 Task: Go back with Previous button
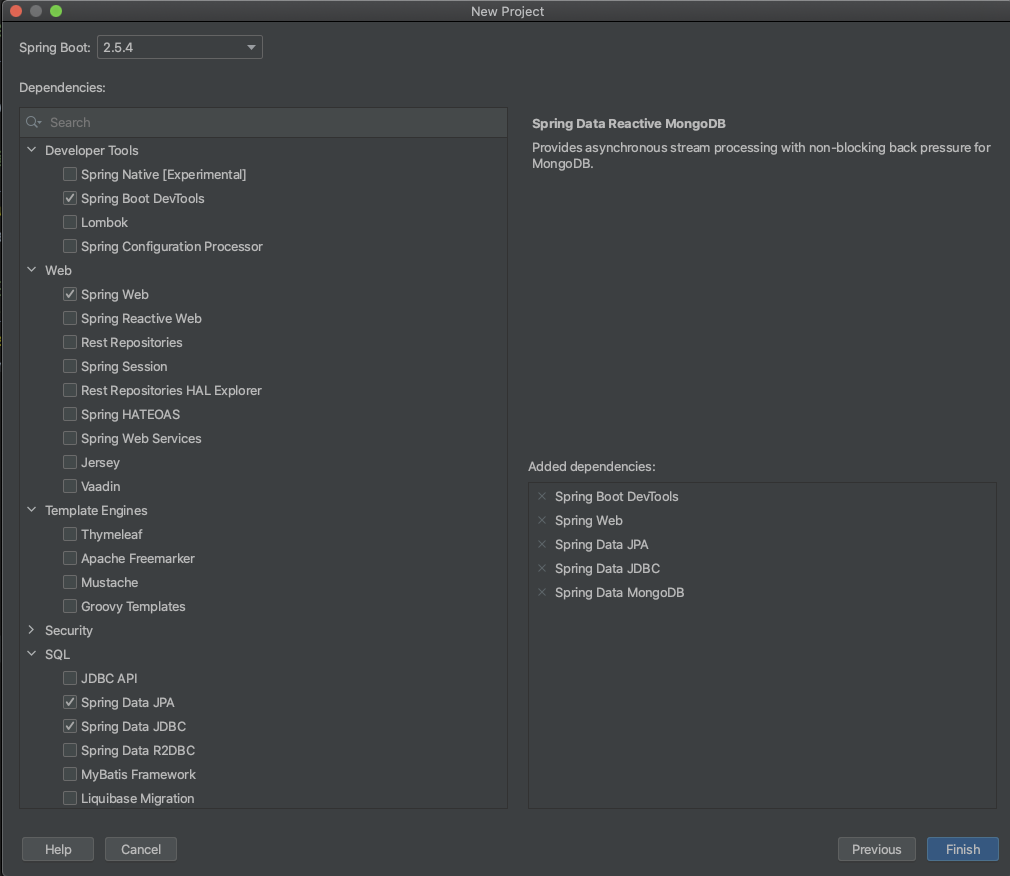pyautogui.click(x=877, y=849)
